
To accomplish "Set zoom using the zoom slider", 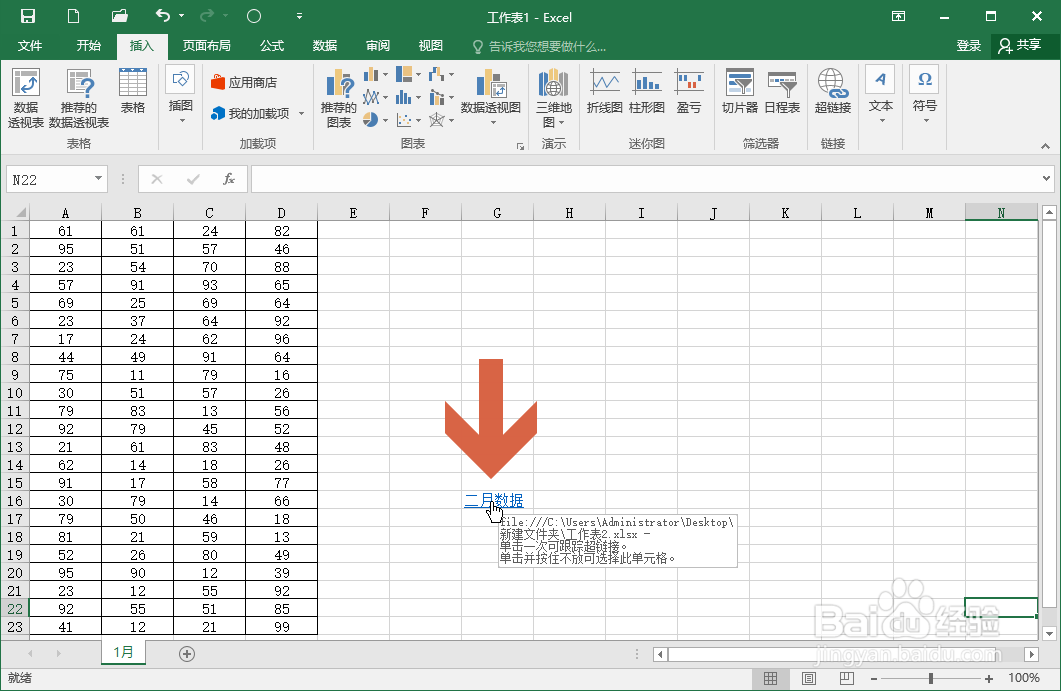I will pos(930,678).
